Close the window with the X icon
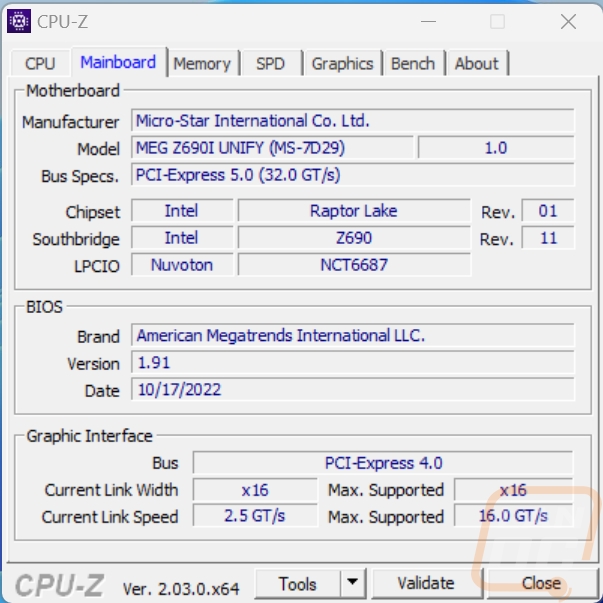The height and width of the screenshot is (603, 603). [568, 22]
